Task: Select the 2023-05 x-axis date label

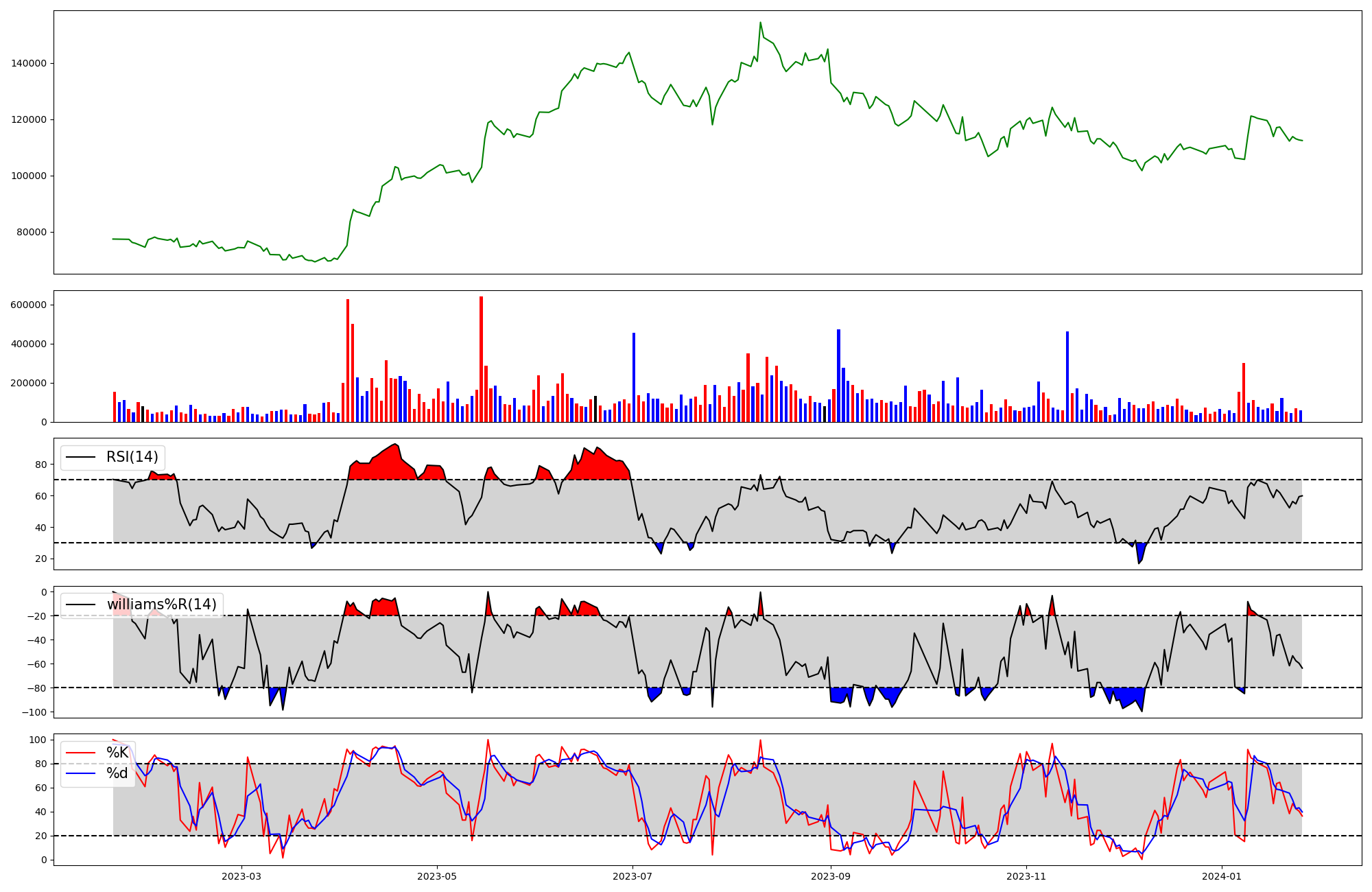Action: [436, 876]
